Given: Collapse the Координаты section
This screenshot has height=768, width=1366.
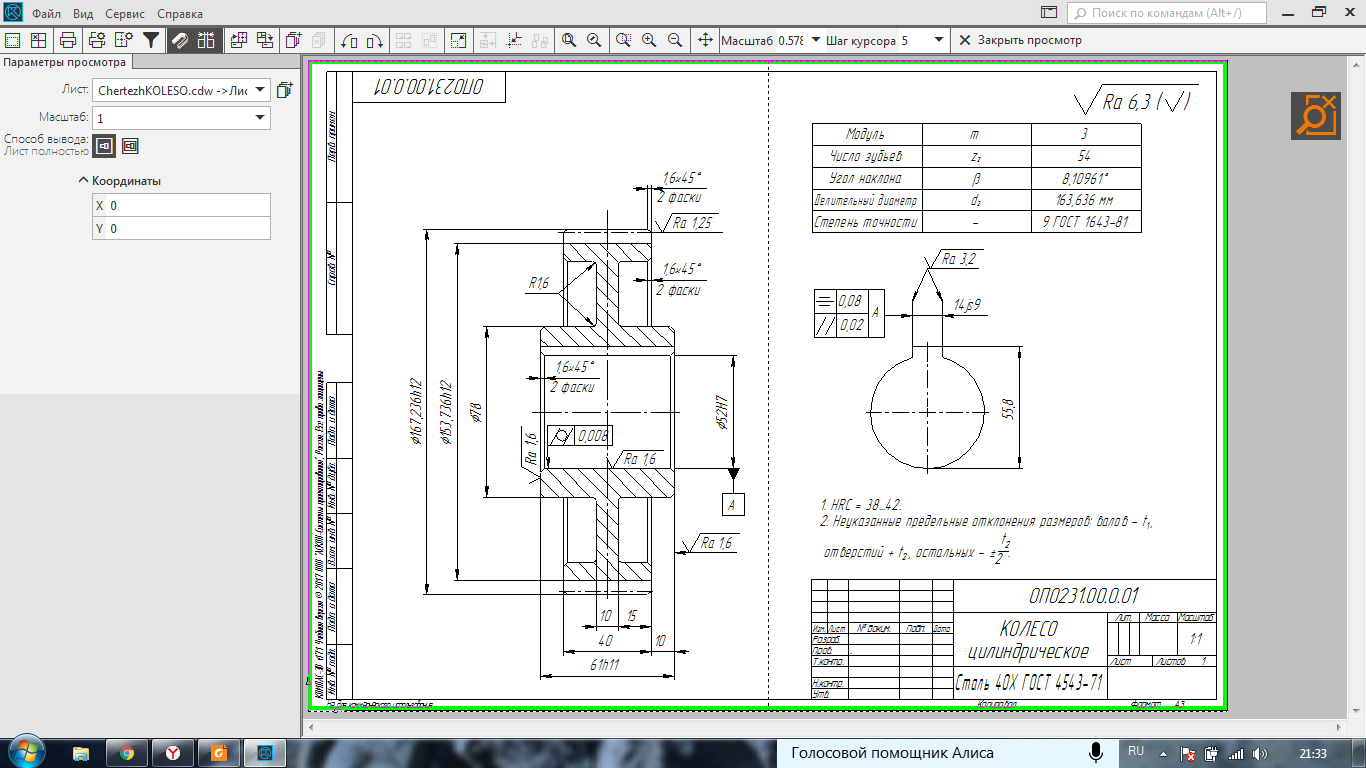Looking at the screenshot, I should tap(84, 181).
